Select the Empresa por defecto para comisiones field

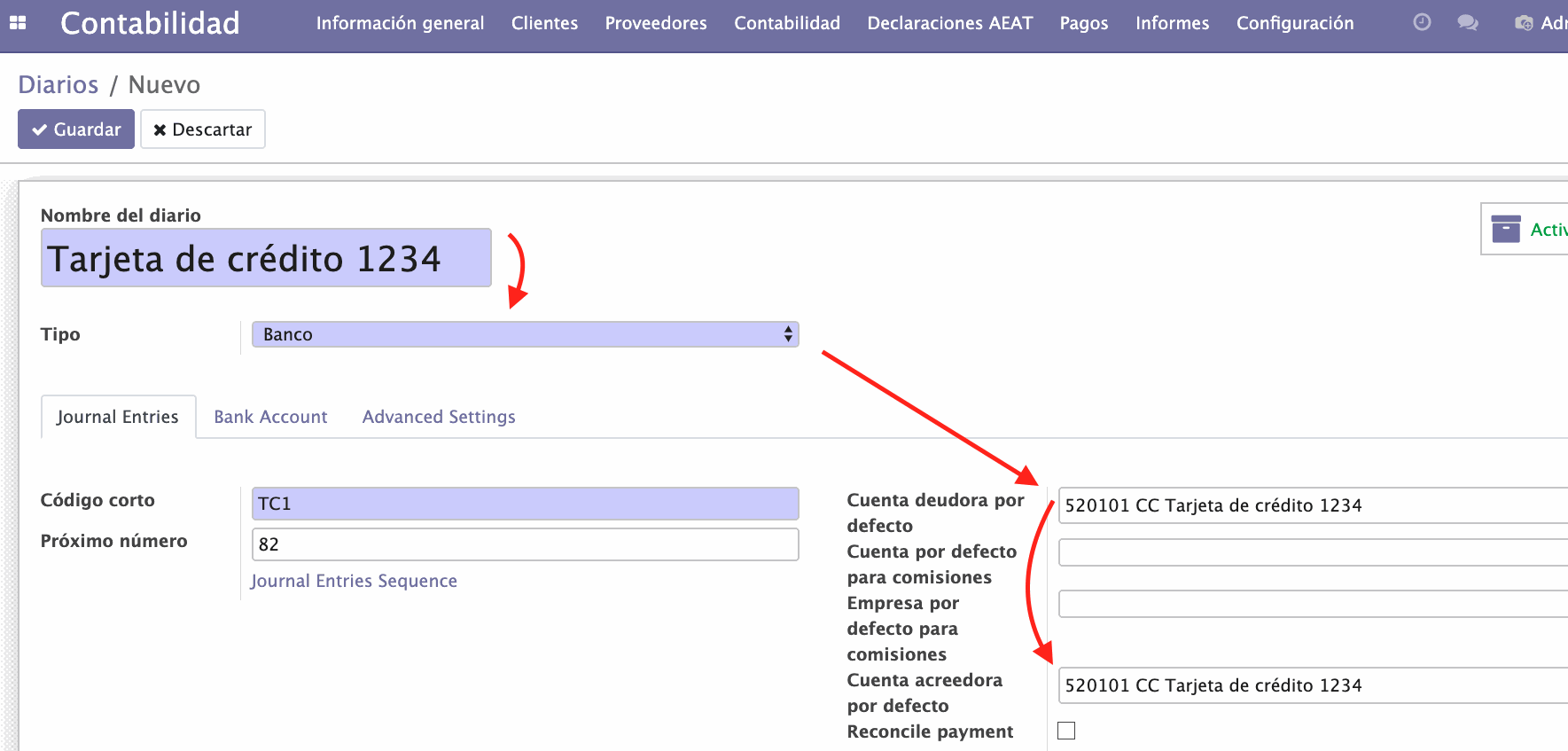tap(1313, 604)
